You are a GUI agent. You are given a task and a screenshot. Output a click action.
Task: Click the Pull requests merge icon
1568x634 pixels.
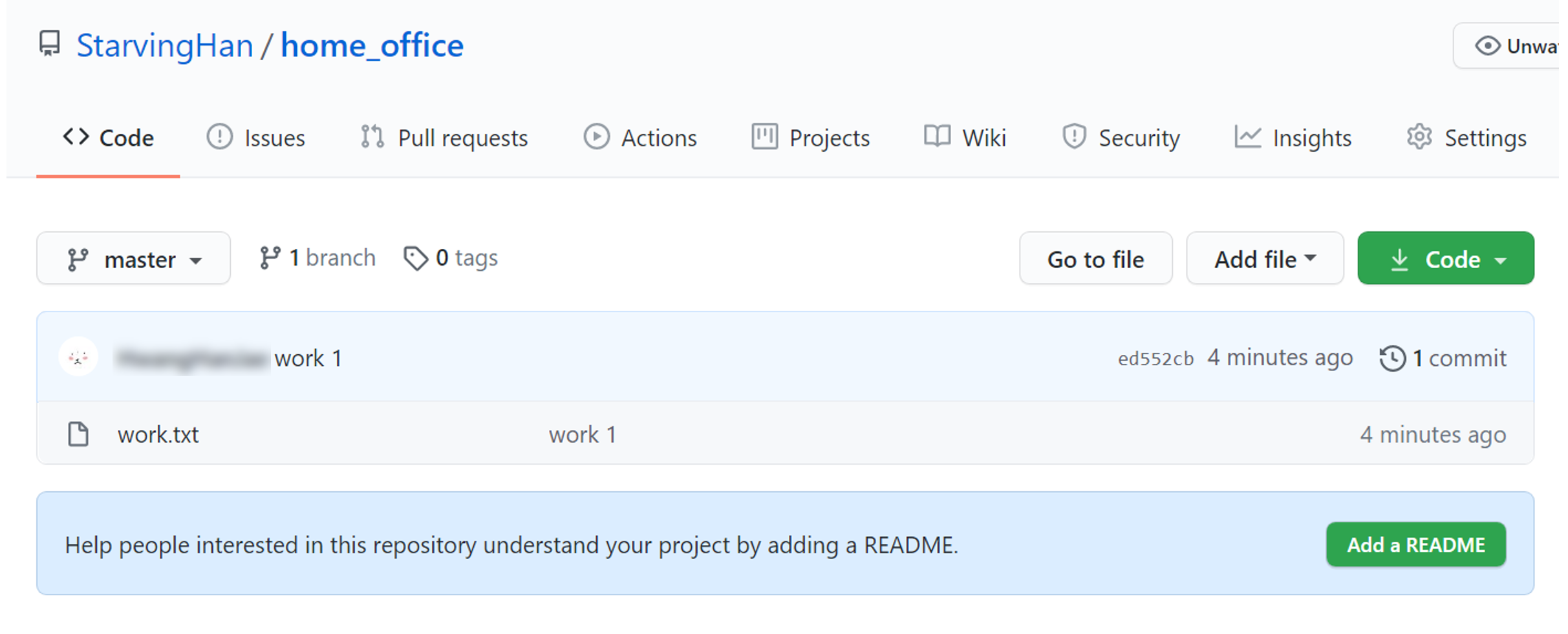coord(372,137)
